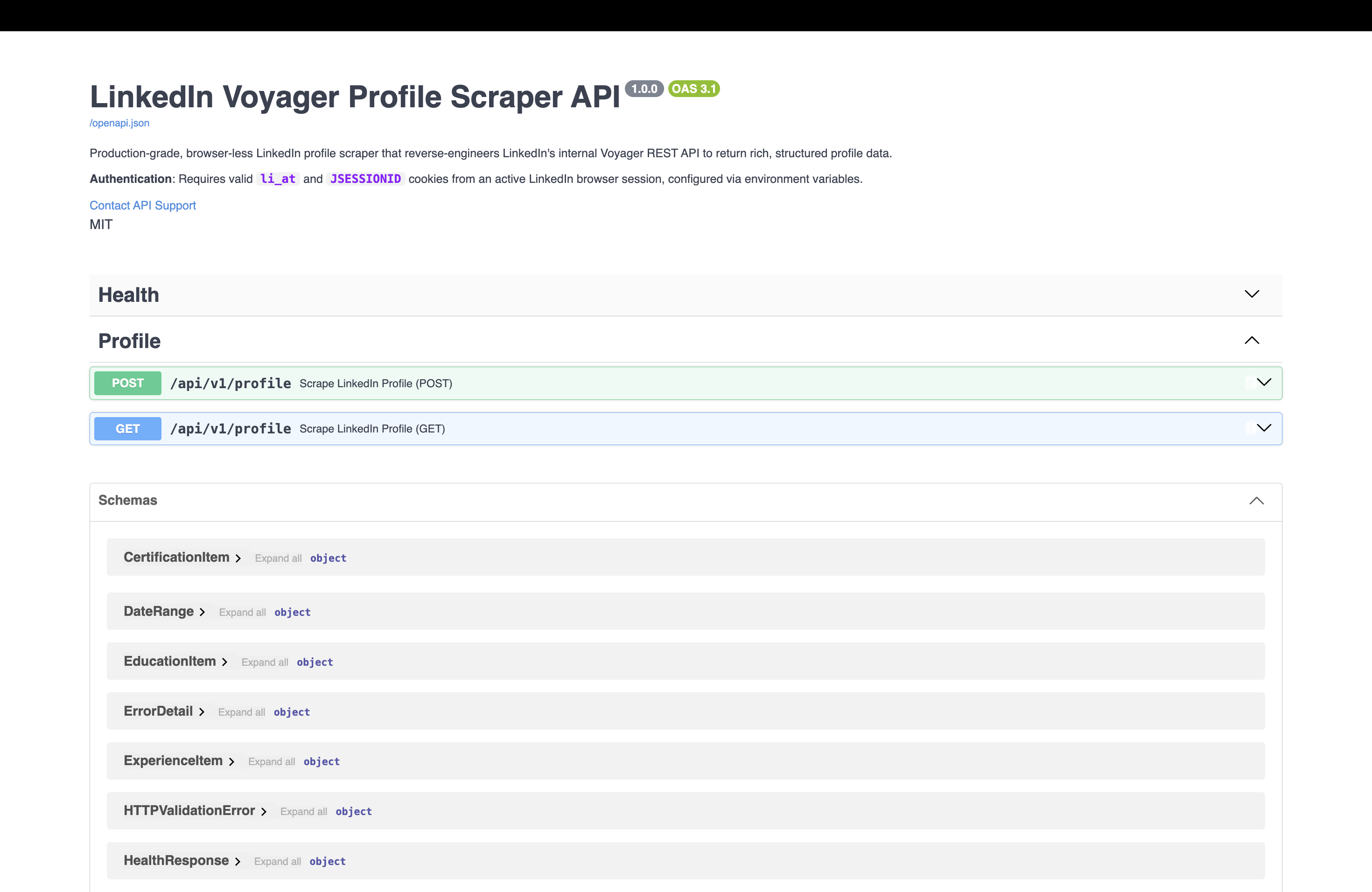Screen dimensions: 1372x892
Task: Copy the POST /api/v1/profile path to clipboard
Action: click(x=1250, y=383)
